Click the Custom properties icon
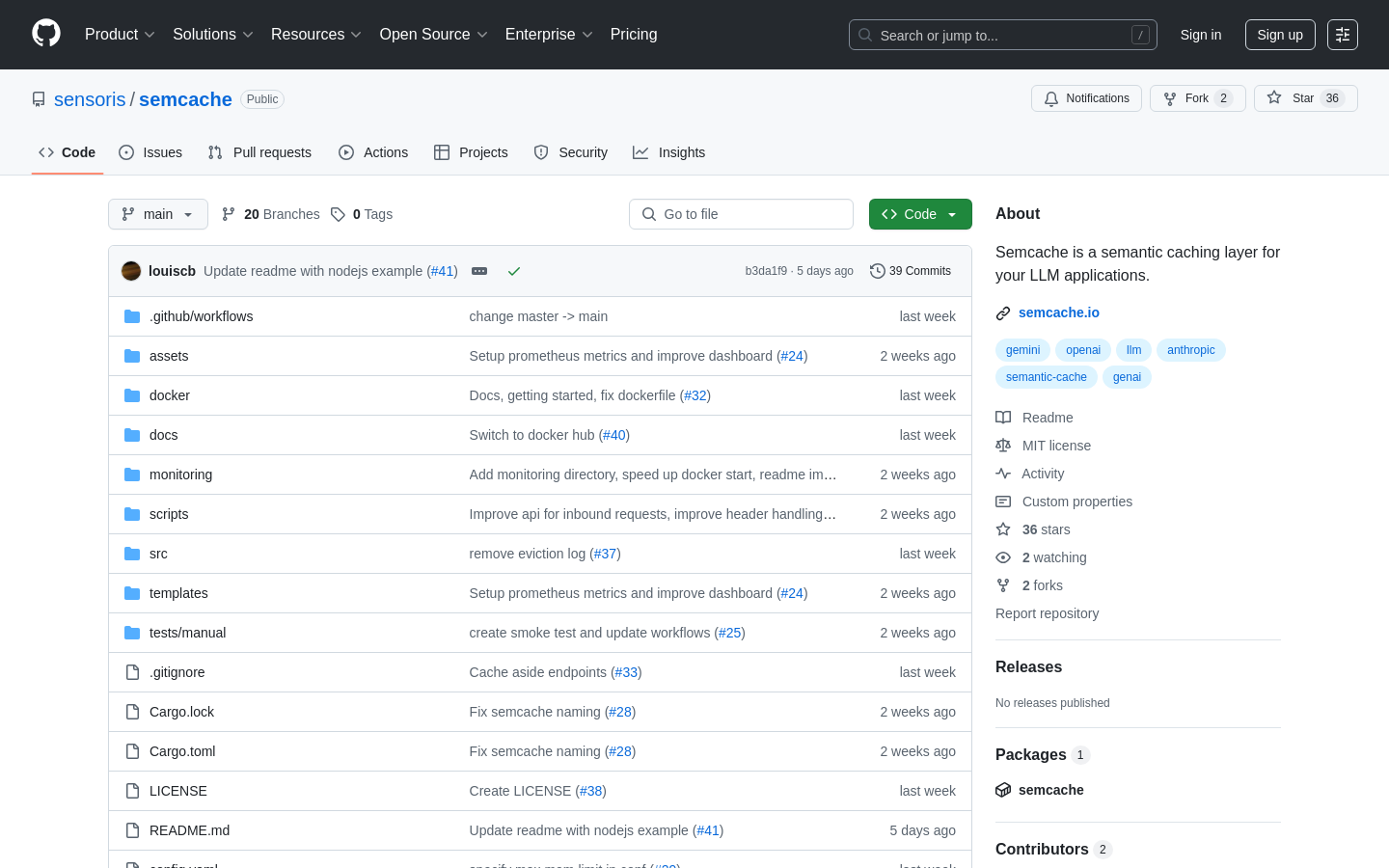 [x=1003, y=502]
